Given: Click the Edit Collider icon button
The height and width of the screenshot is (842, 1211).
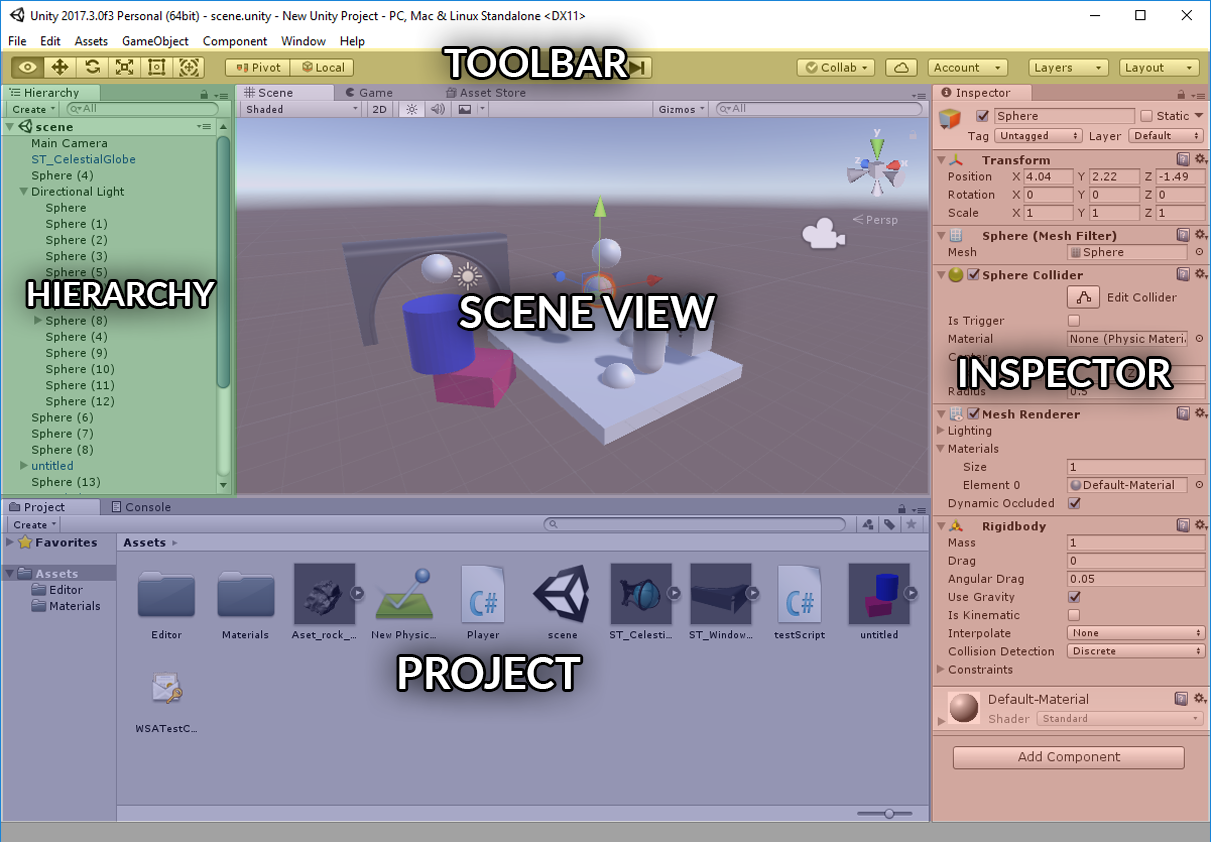Looking at the screenshot, I should [1083, 297].
